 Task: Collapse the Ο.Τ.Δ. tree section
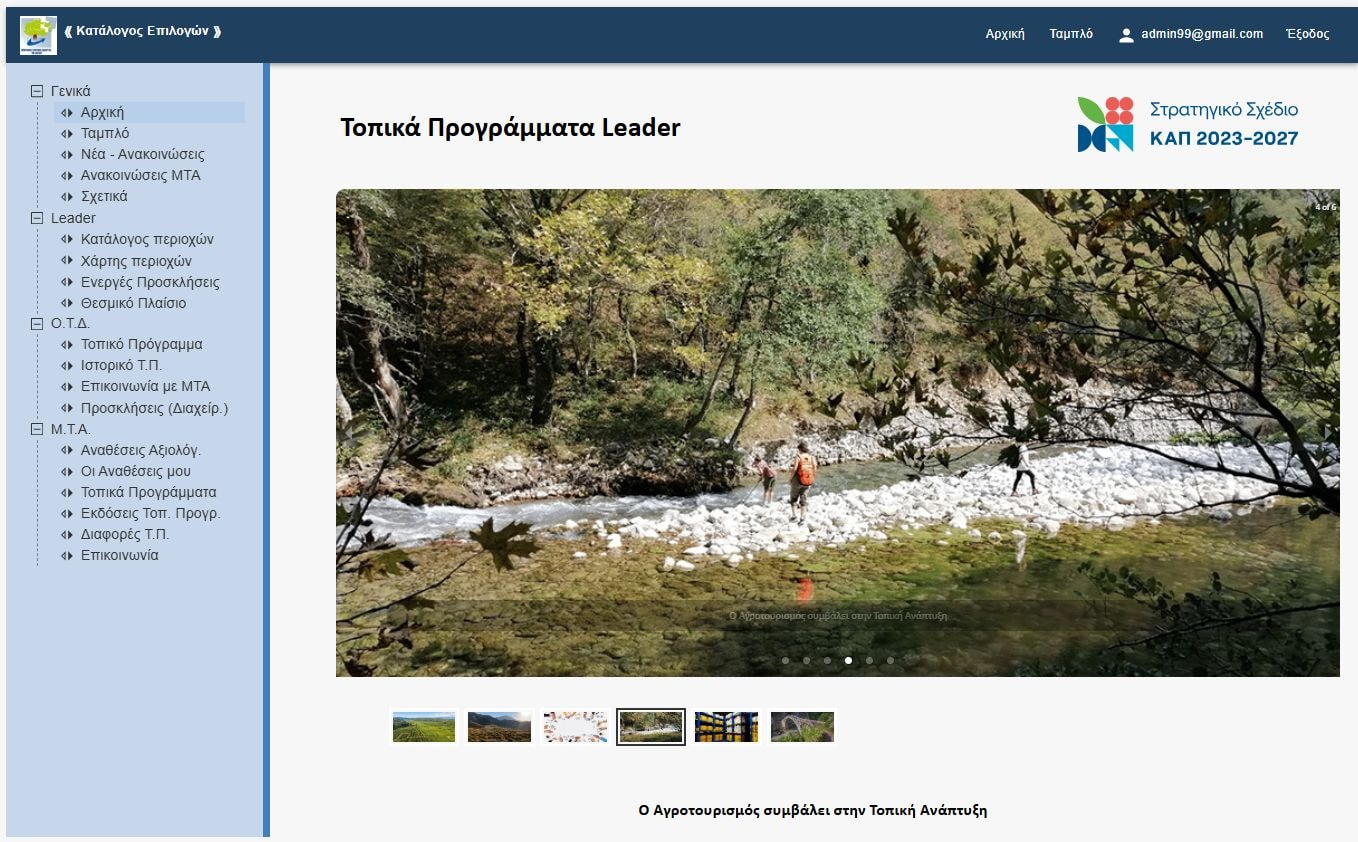[38, 323]
